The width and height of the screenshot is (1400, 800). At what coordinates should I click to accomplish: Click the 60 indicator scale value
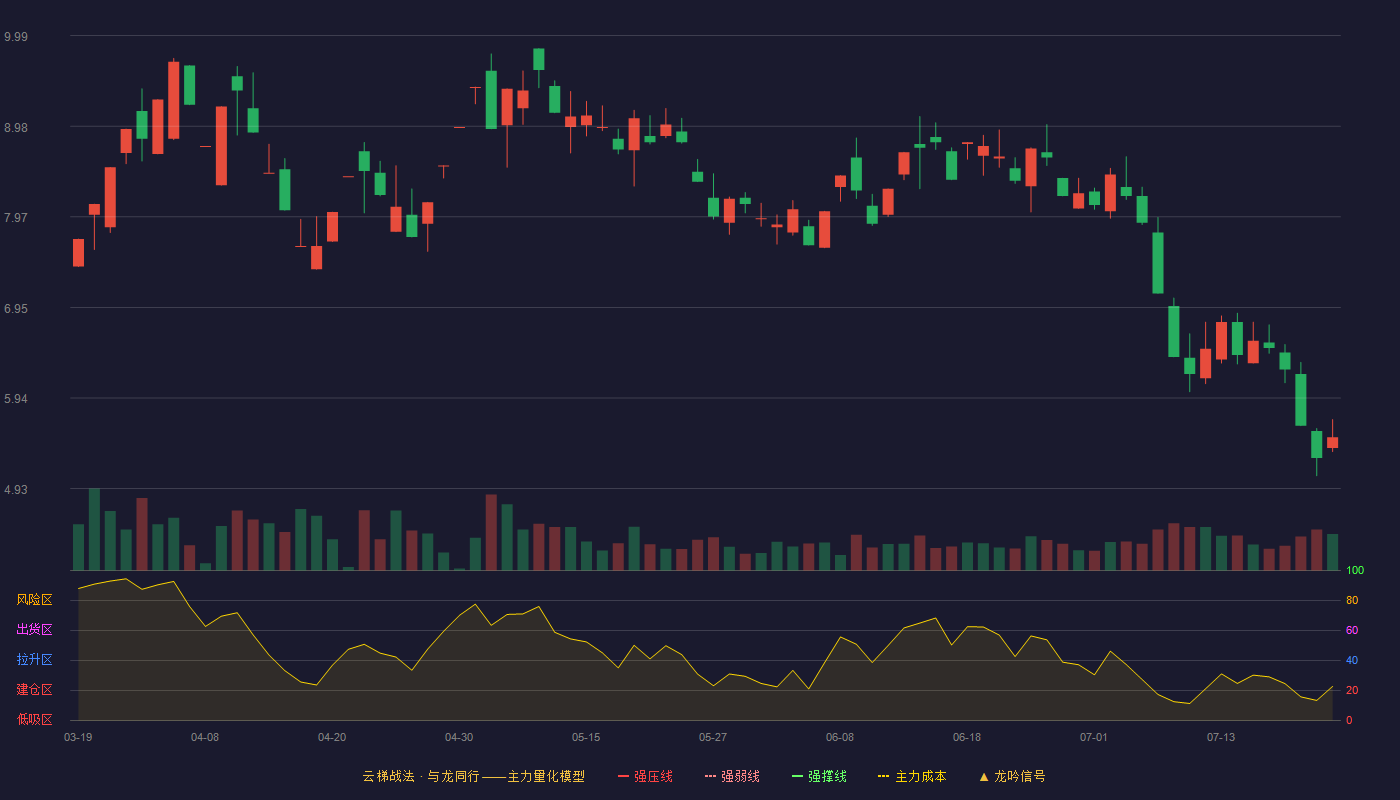(x=1352, y=630)
